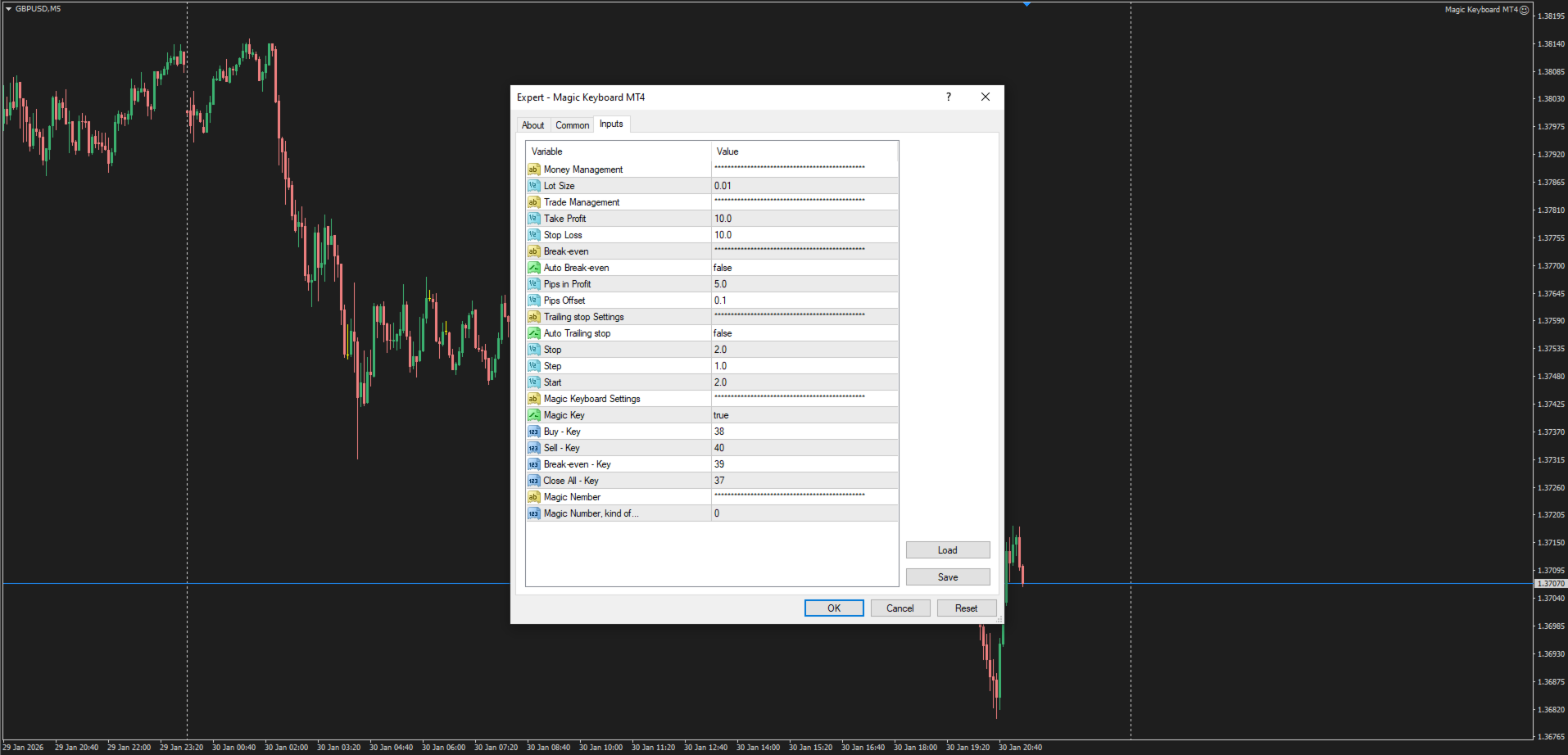Cancel the Expert dialog
This screenshot has width=1568, height=755.
[x=900, y=608]
